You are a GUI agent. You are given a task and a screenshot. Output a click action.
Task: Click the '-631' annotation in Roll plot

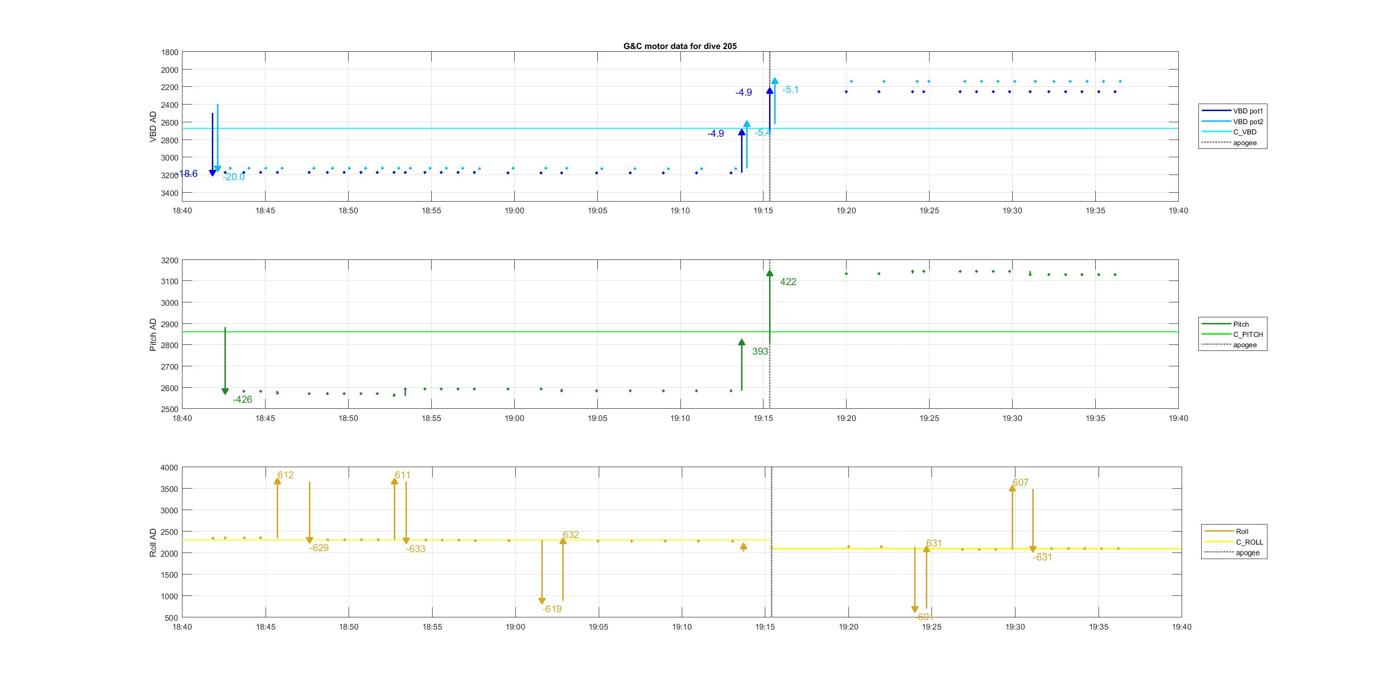point(1042,558)
